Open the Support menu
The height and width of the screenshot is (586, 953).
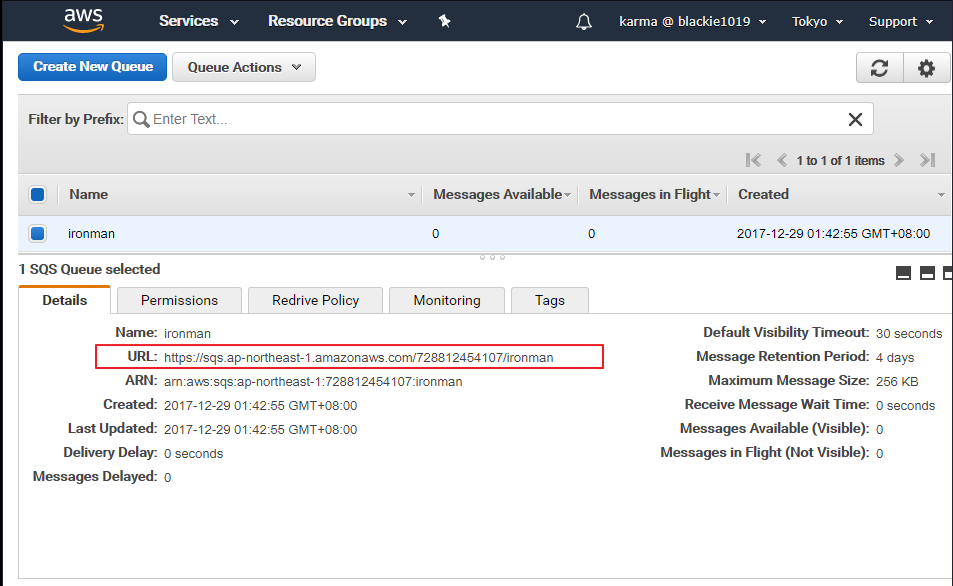[899, 21]
